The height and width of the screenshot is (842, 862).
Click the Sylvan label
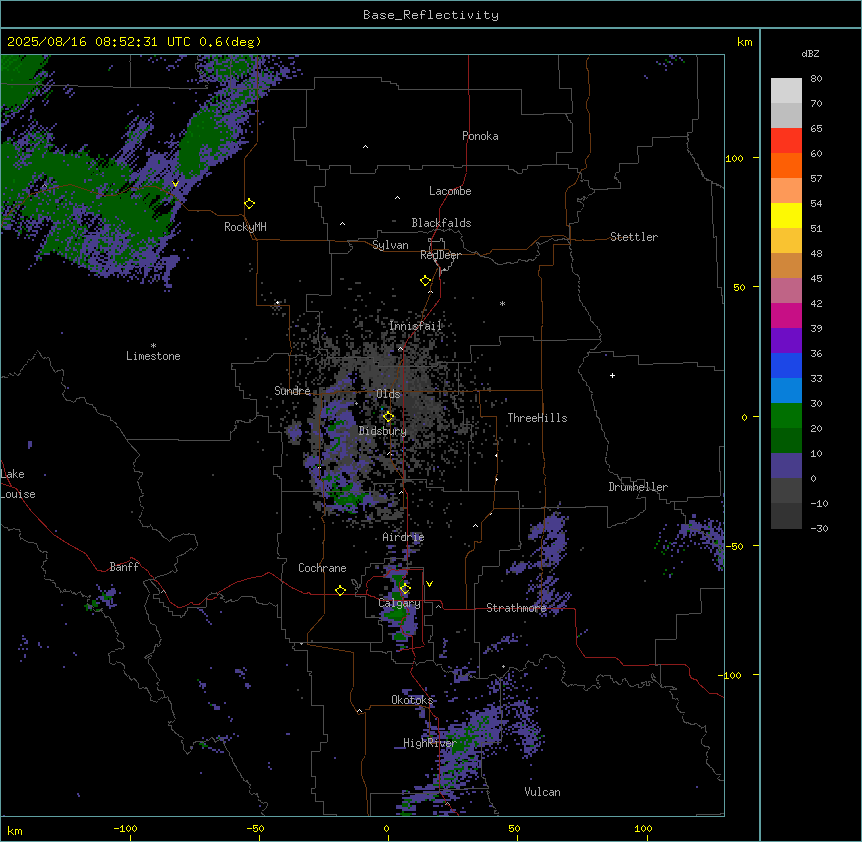(x=390, y=245)
